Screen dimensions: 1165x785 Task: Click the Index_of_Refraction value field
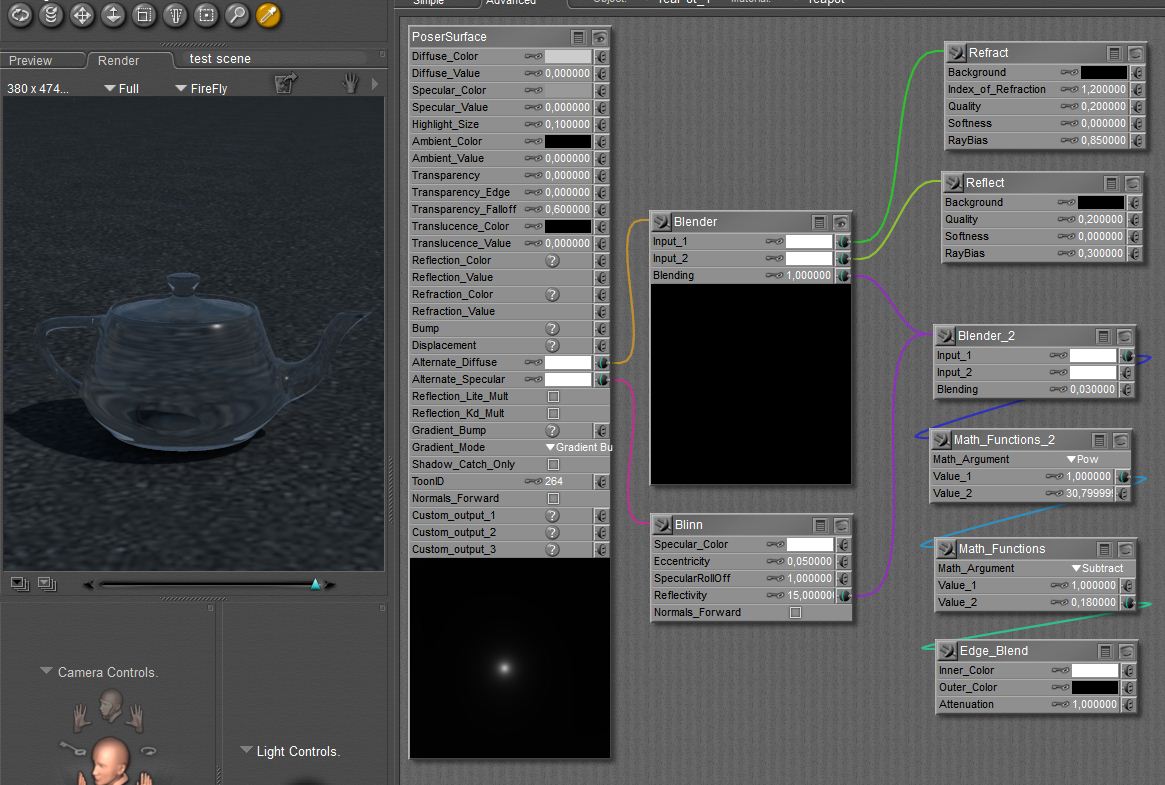point(1103,90)
